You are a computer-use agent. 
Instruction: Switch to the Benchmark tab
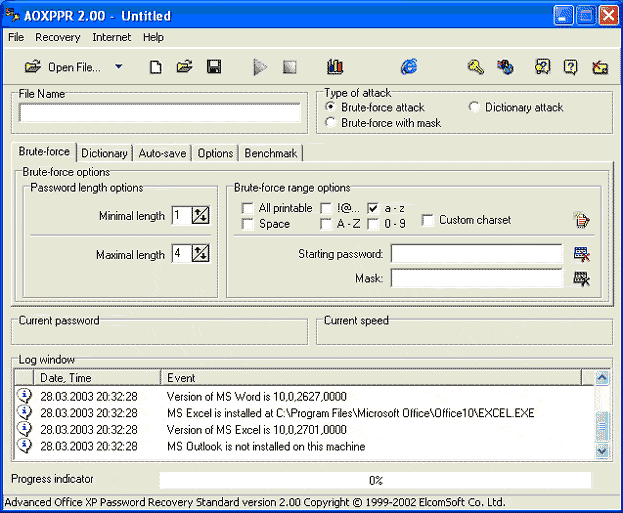point(270,153)
